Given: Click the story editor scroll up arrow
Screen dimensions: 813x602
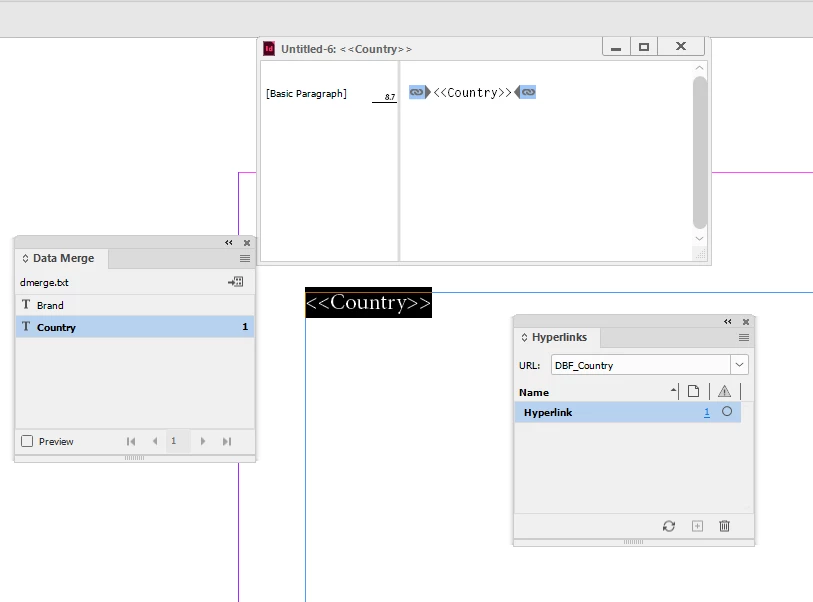Looking at the screenshot, I should coord(699,68).
